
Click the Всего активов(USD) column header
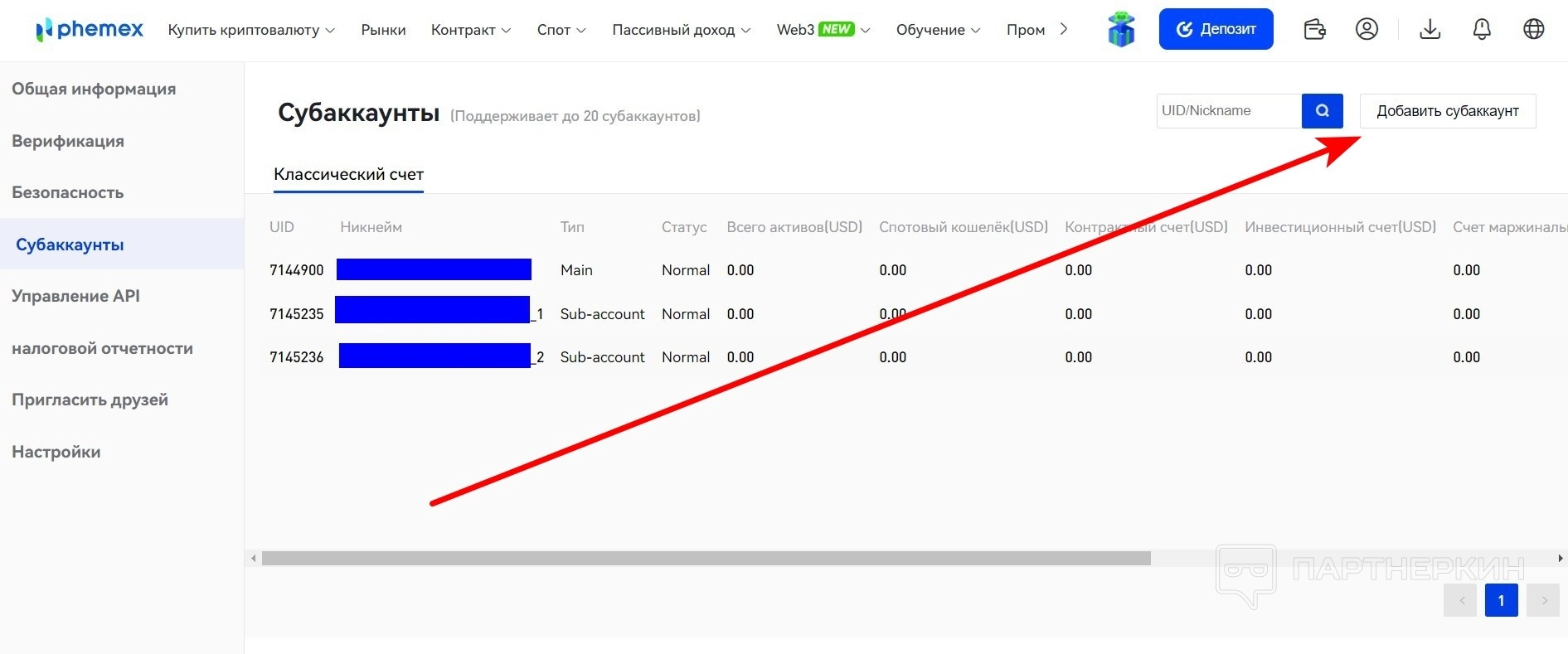pos(794,227)
